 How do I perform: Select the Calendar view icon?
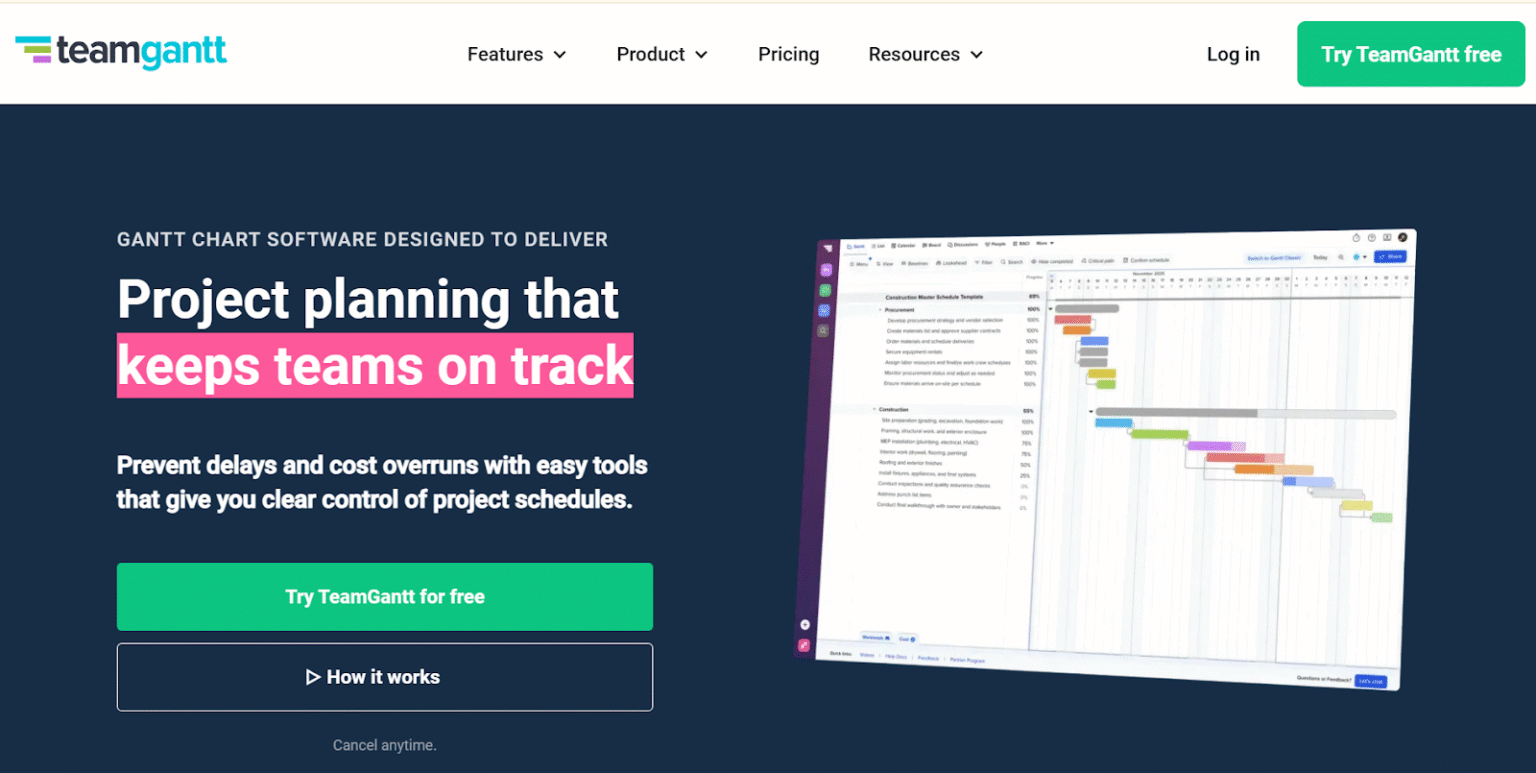[x=902, y=243]
